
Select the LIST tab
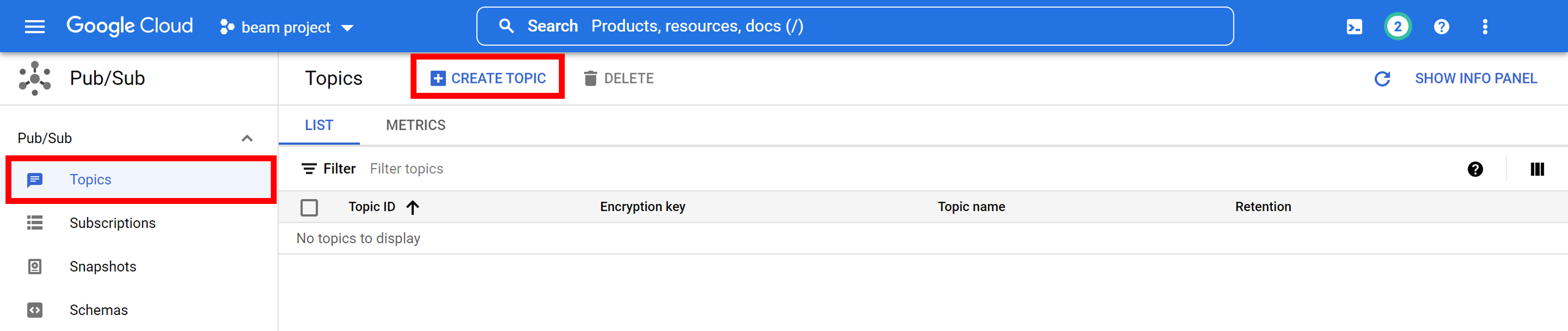pyautogui.click(x=319, y=125)
